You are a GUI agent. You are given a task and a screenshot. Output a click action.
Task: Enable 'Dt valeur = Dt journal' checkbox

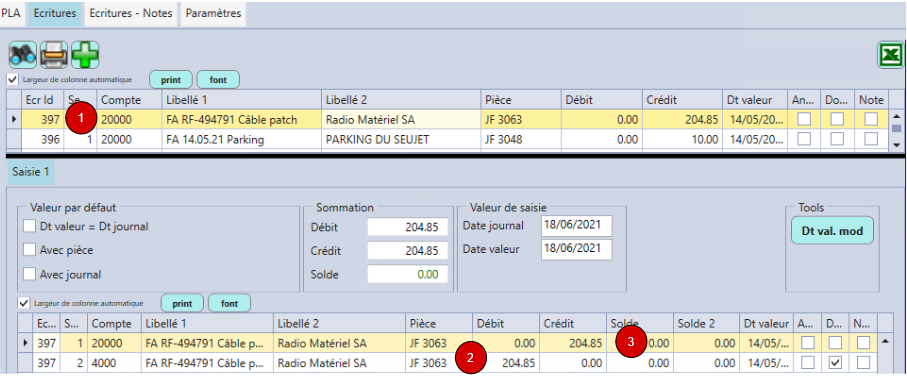(30, 226)
